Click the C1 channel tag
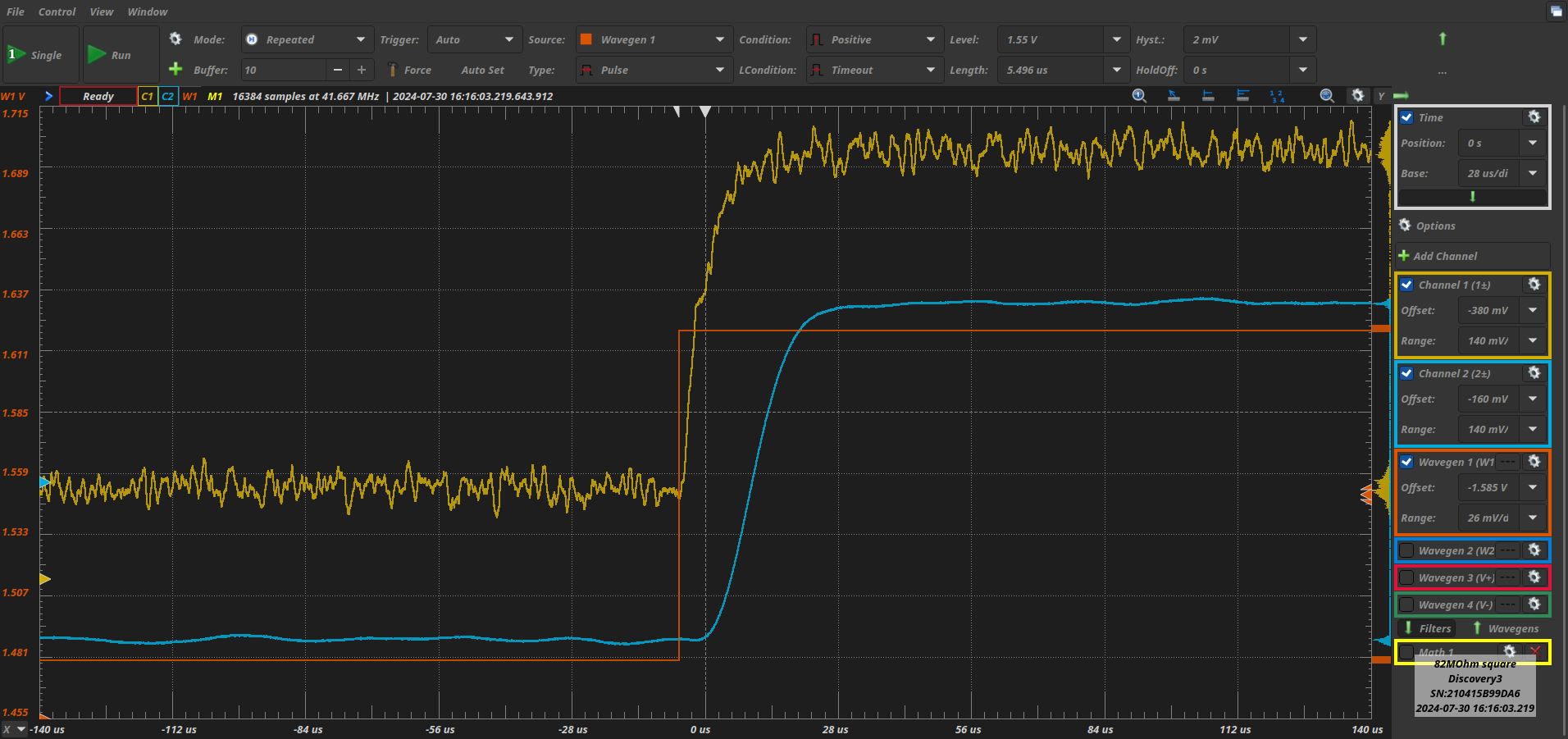Screen dimensions: 1568x739 tap(148, 96)
